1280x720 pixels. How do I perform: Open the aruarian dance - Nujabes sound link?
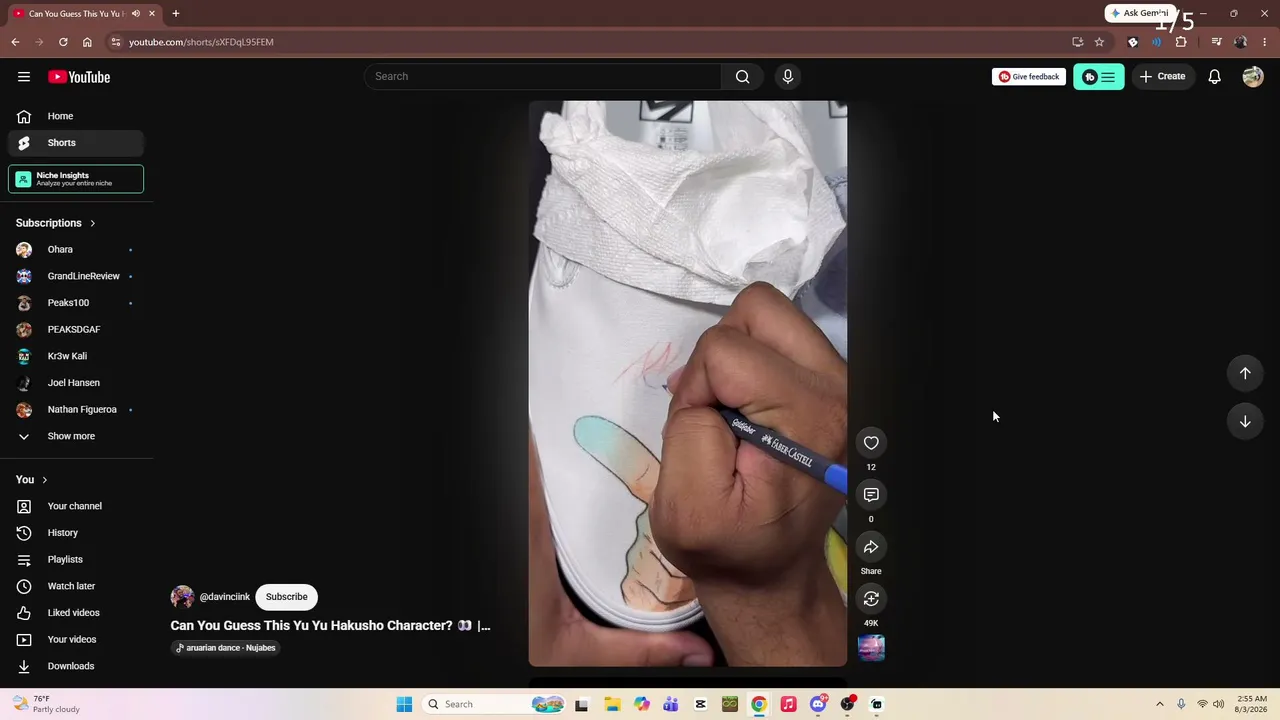pyautogui.click(x=226, y=648)
